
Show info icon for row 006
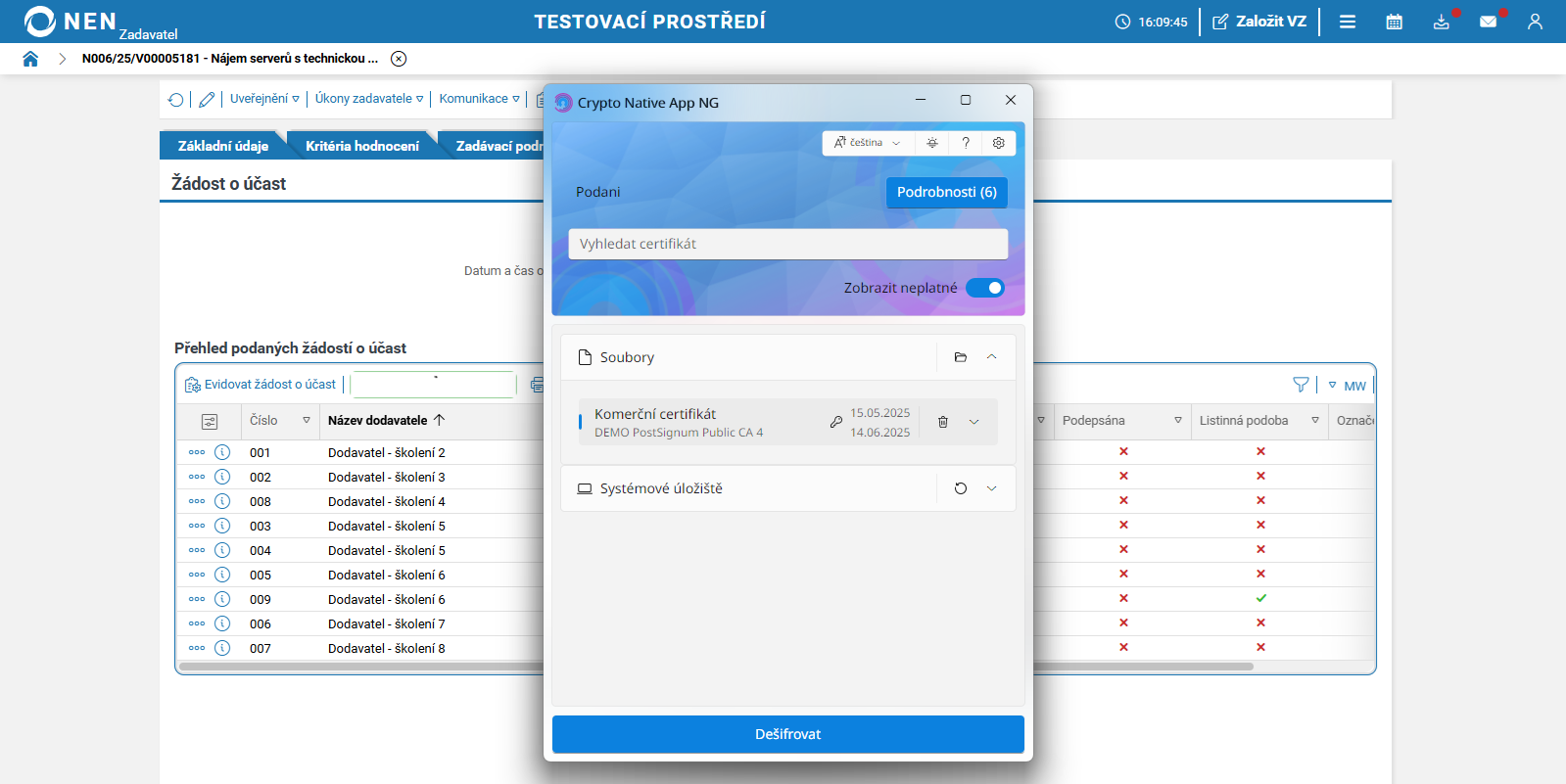pyautogui.click(x=222, y=623)
